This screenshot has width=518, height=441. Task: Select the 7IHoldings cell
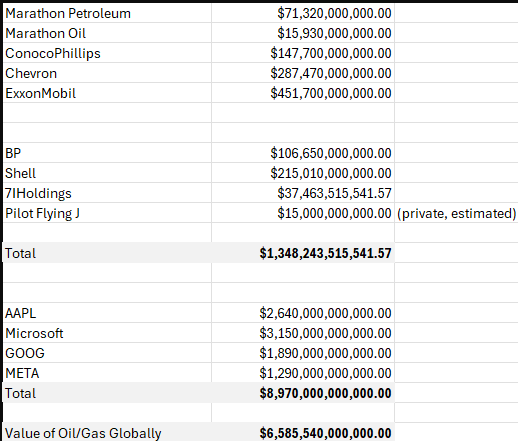coord(107,193)
